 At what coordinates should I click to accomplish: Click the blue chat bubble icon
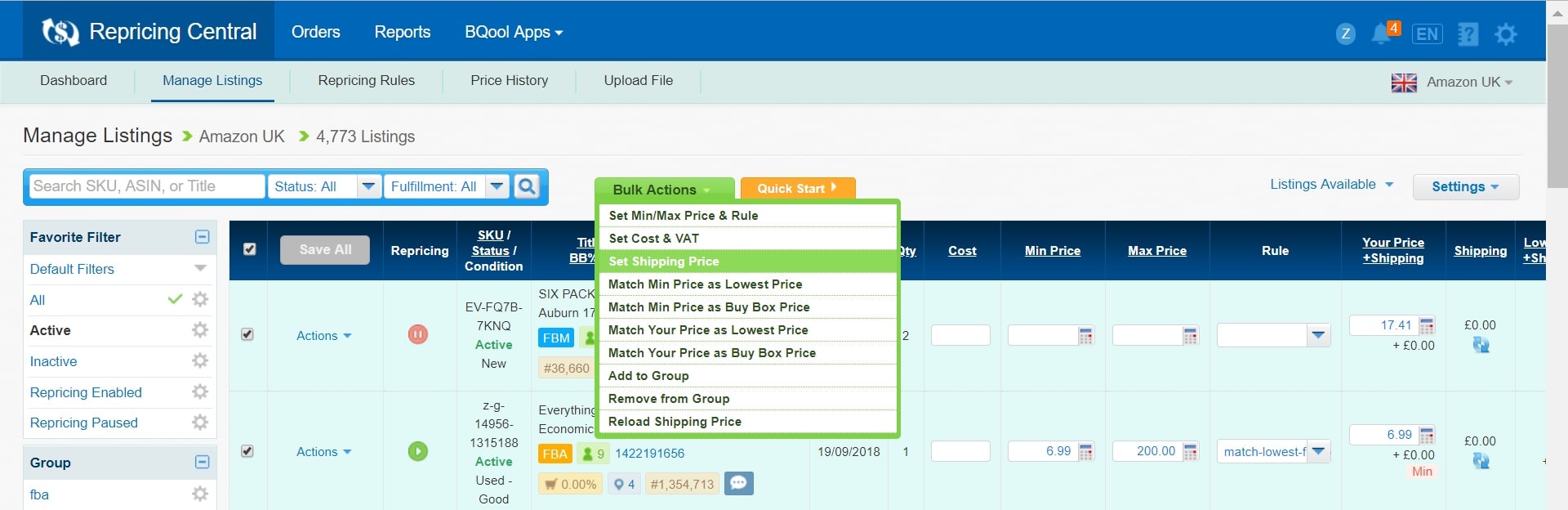tap(738, 483)
